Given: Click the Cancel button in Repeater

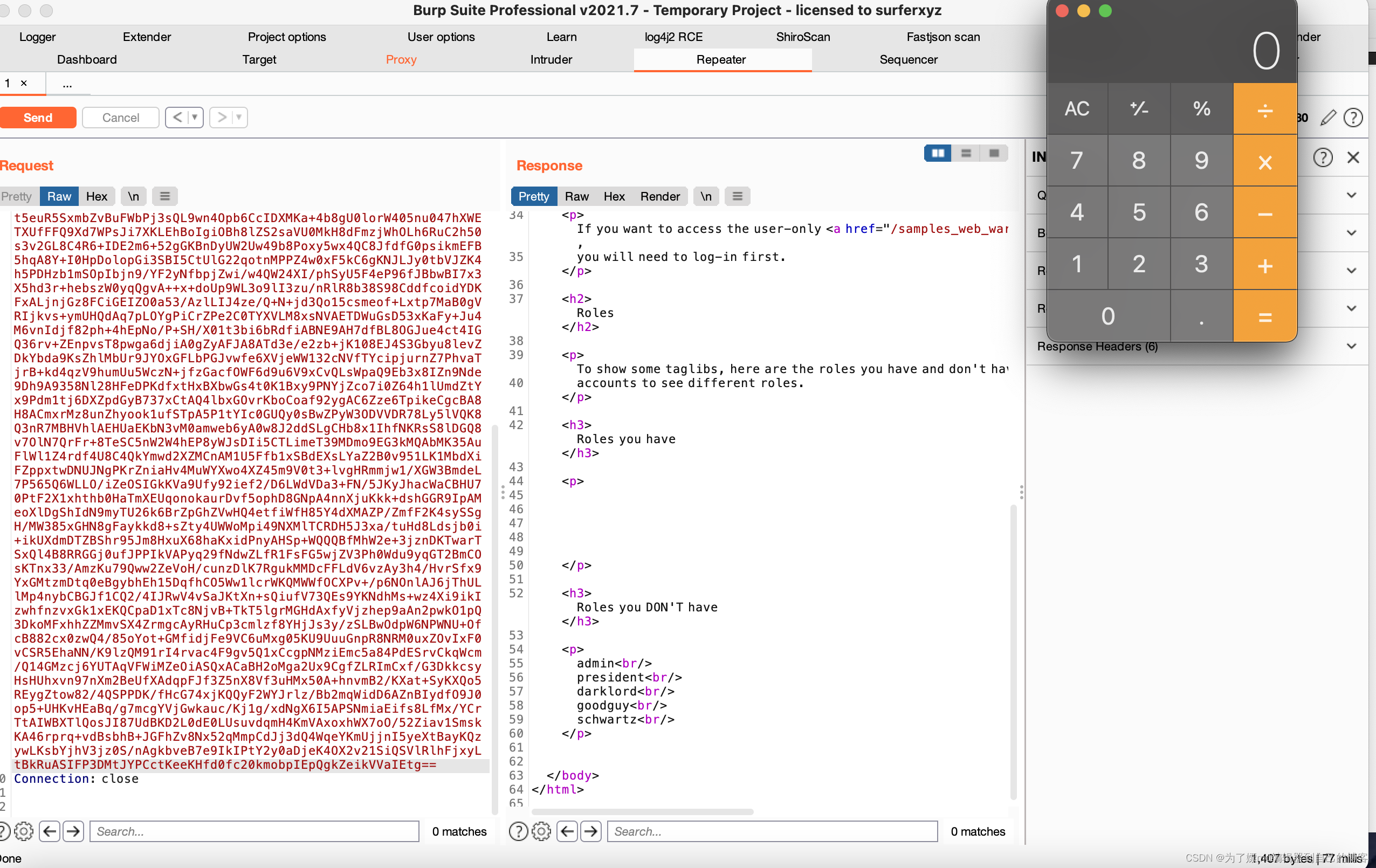Looking at the screenshot, I should [120, 117].
